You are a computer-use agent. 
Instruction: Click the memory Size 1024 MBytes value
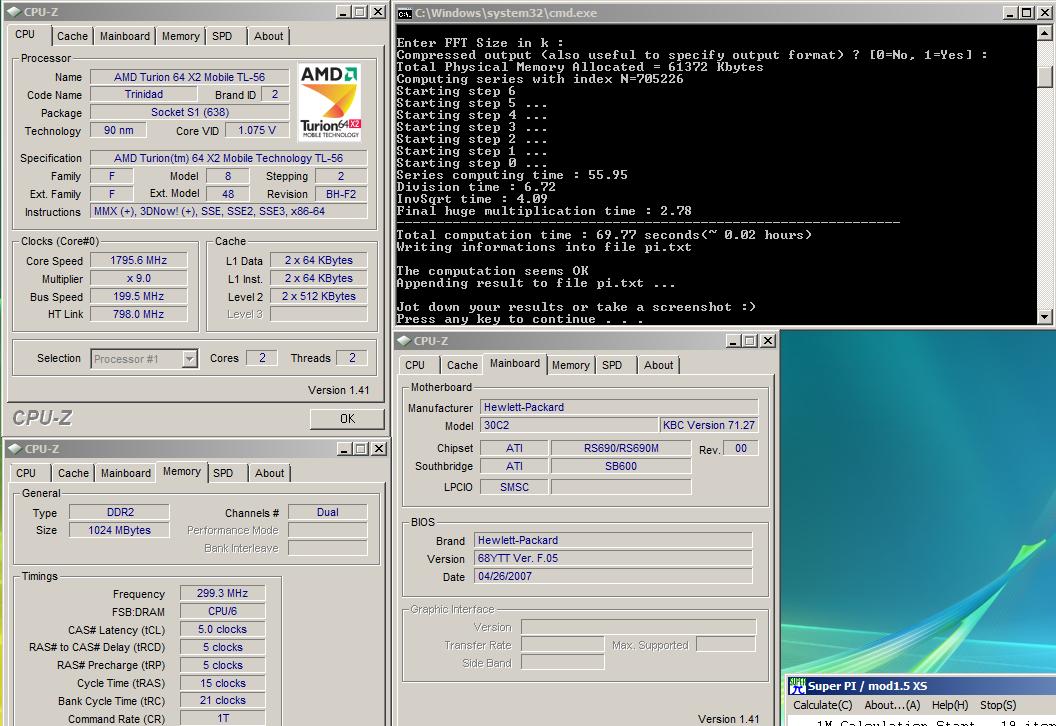pyautogui.click(x=119, y=530)
